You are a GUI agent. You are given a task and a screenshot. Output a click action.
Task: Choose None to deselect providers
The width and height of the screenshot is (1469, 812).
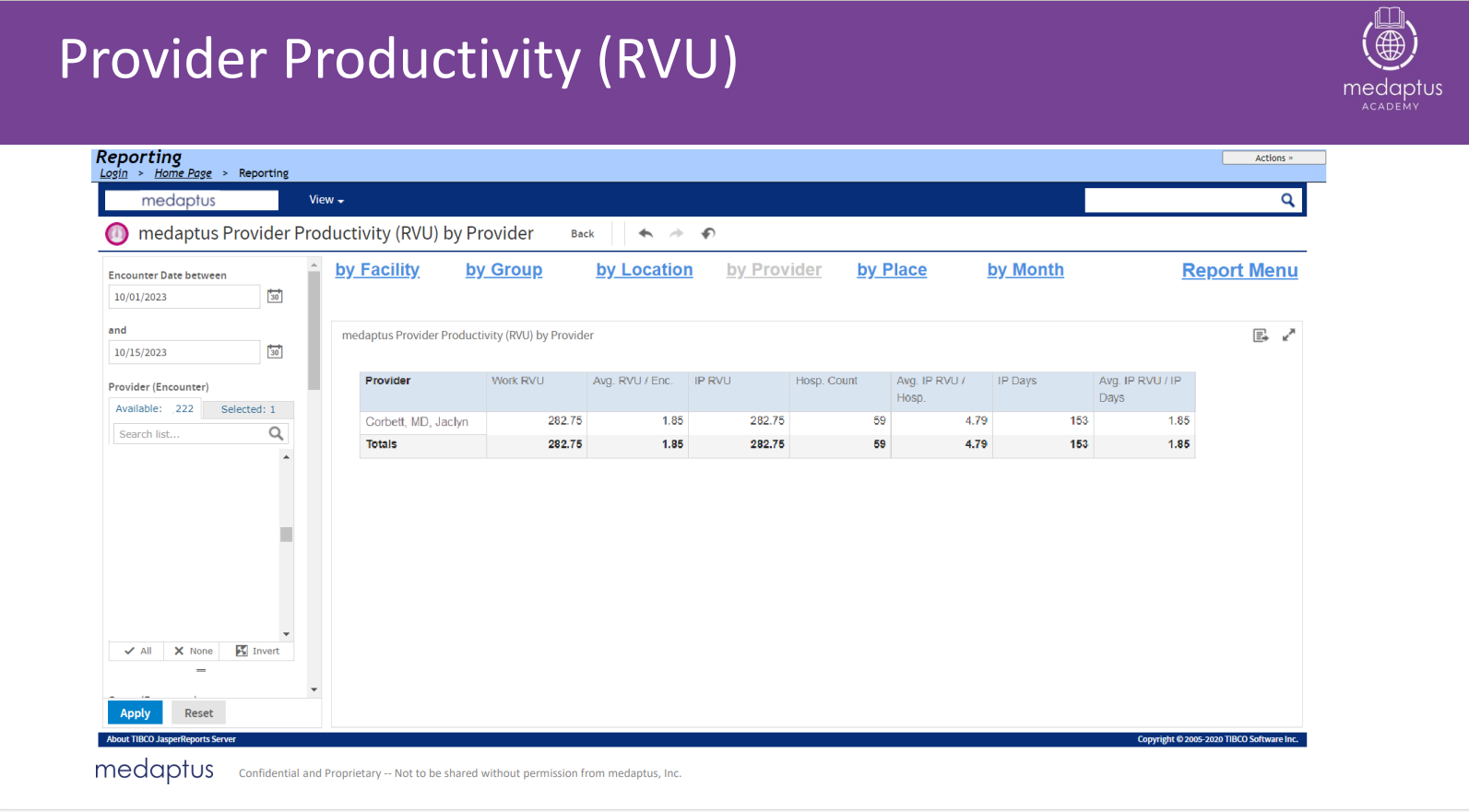pos(193,651)
